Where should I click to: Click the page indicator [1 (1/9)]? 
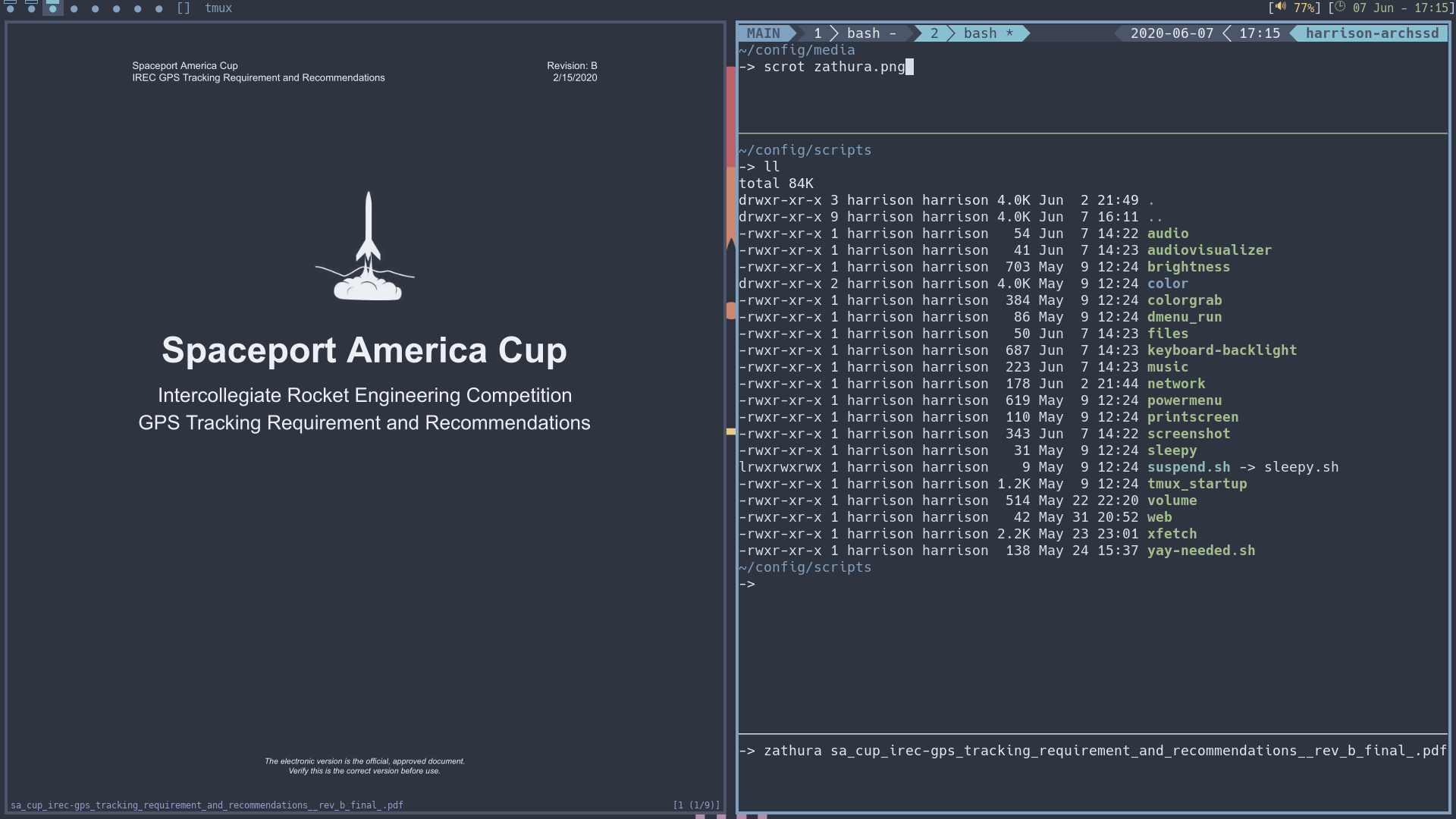point(696,805)
